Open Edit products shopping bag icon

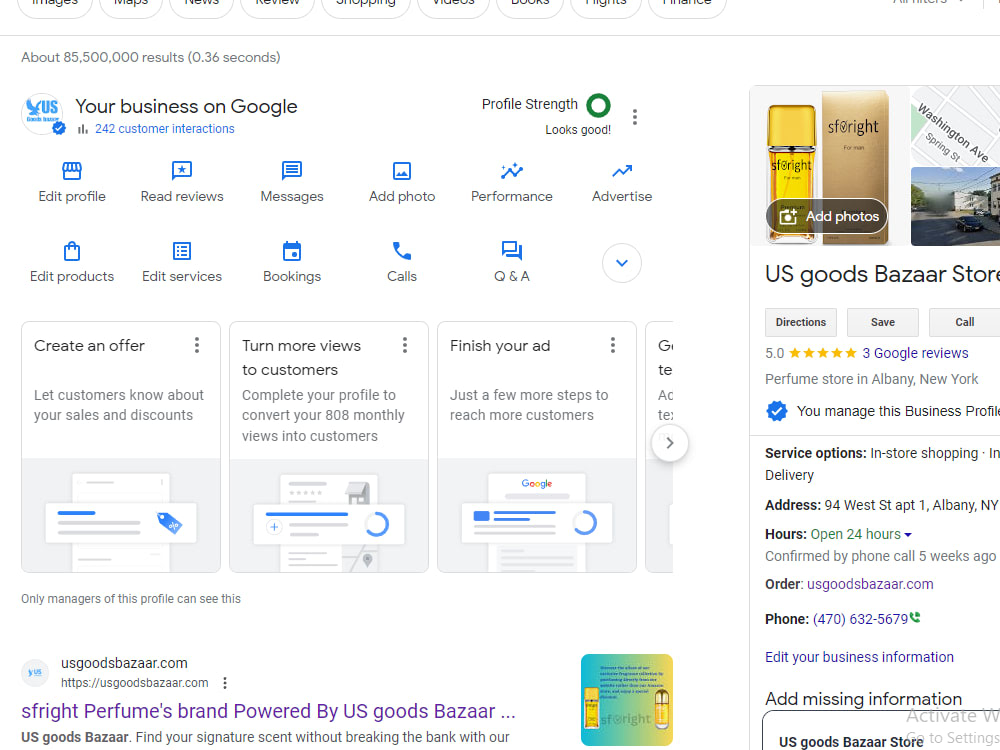(71, 251)
